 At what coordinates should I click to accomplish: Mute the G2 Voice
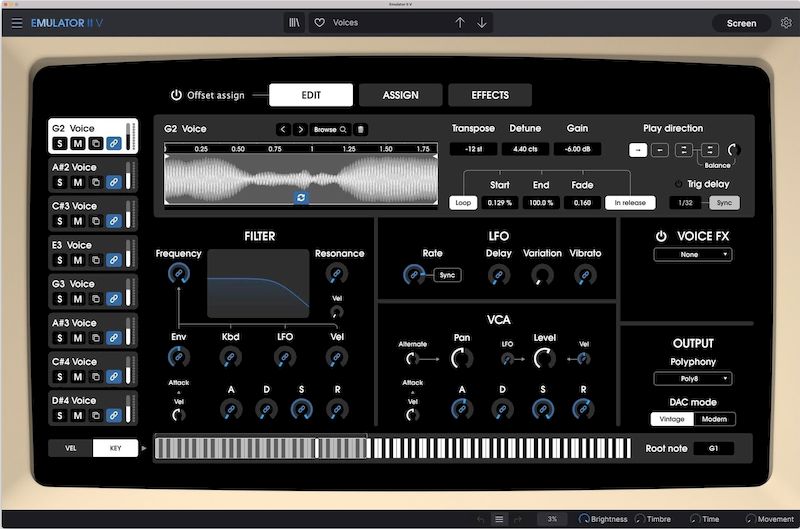(x=78, y=143)
